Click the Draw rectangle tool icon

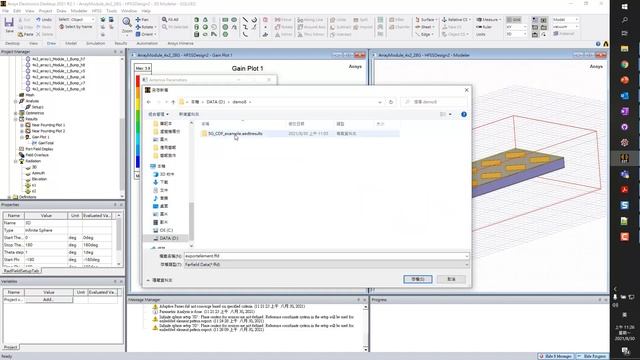click(225, 20)
